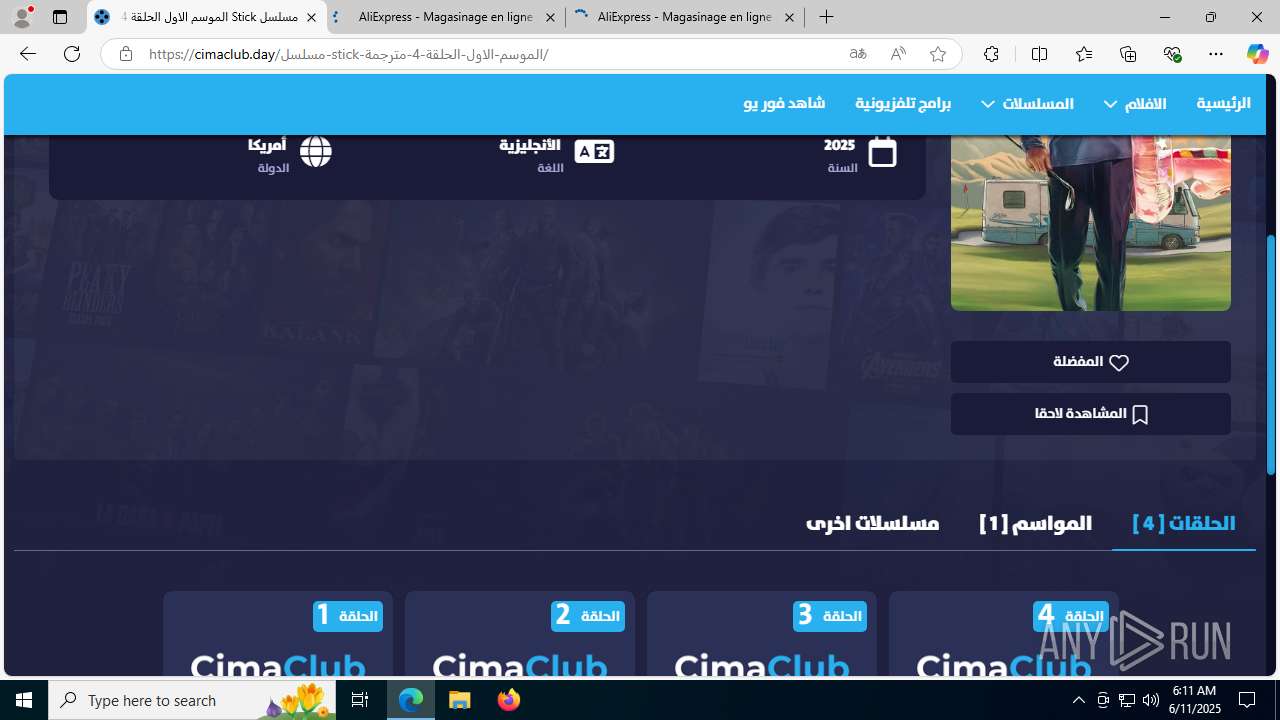The image size is (1280, 720).
Task: Click the page vertical scrollbar
Action: coord(1271,354)
